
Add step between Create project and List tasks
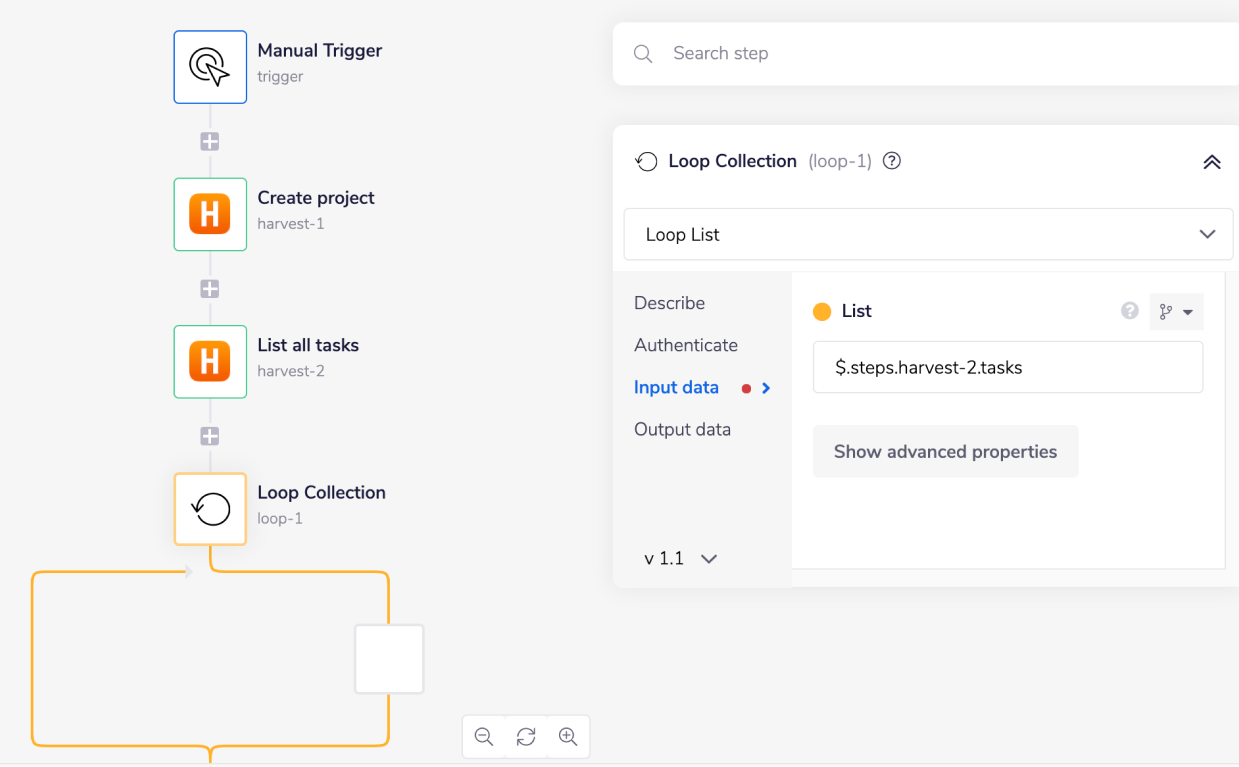tap(210, 289)
